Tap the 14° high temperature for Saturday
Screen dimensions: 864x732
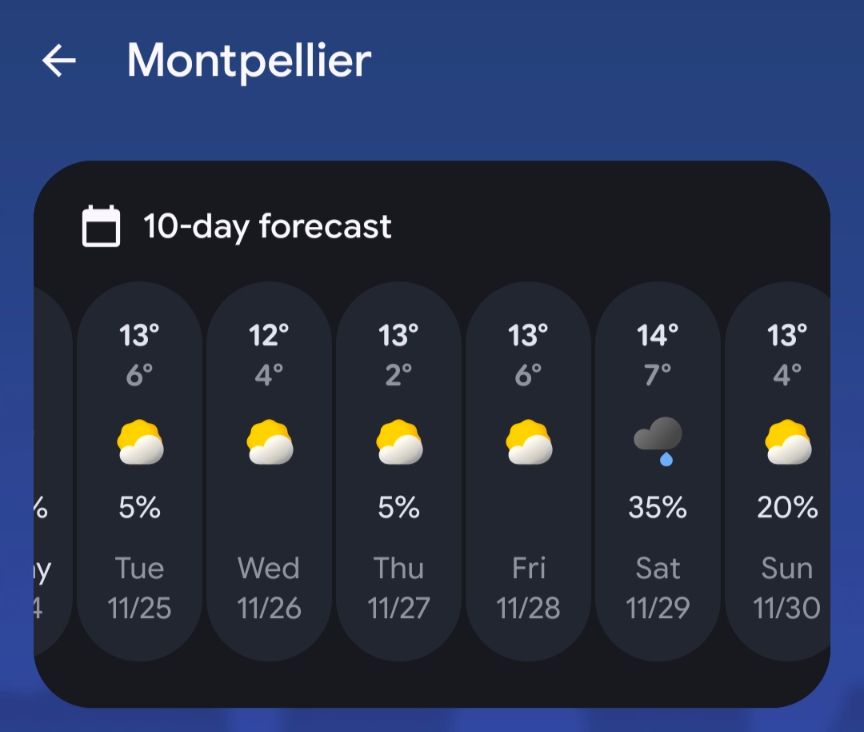click(x=657, y=336)
